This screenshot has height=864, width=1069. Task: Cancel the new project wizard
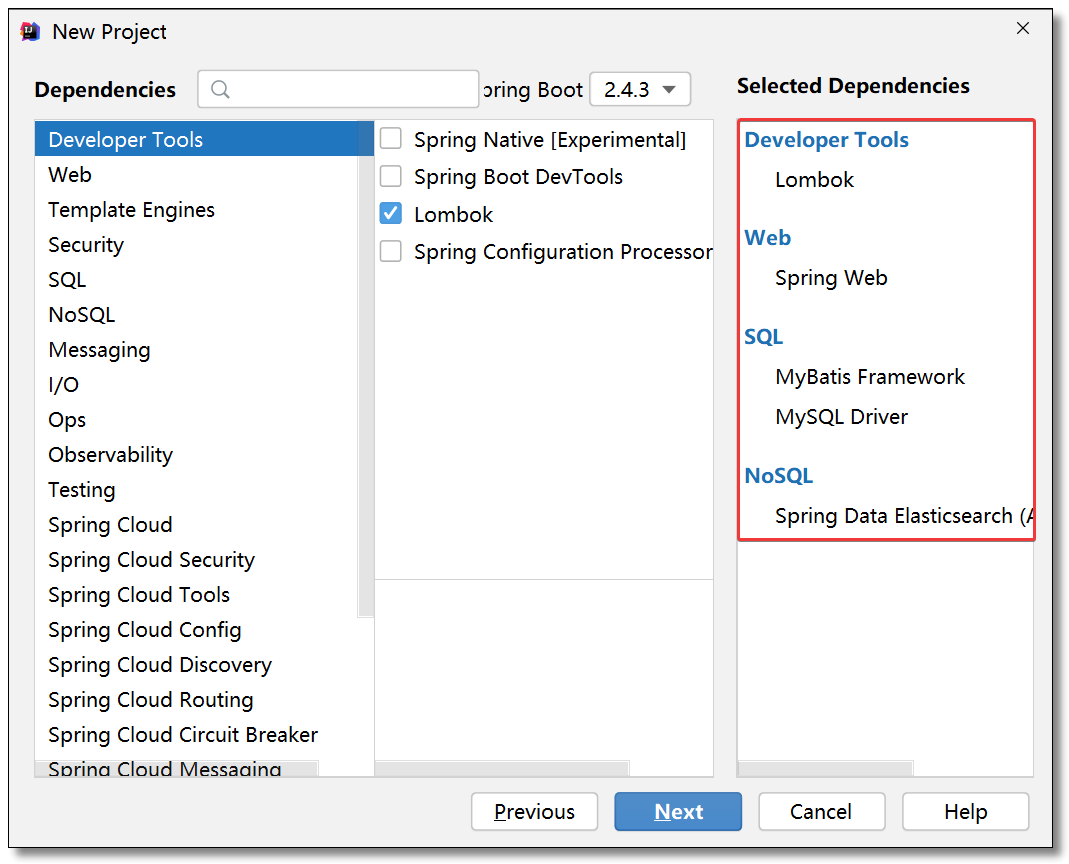(x=822, y=811)
